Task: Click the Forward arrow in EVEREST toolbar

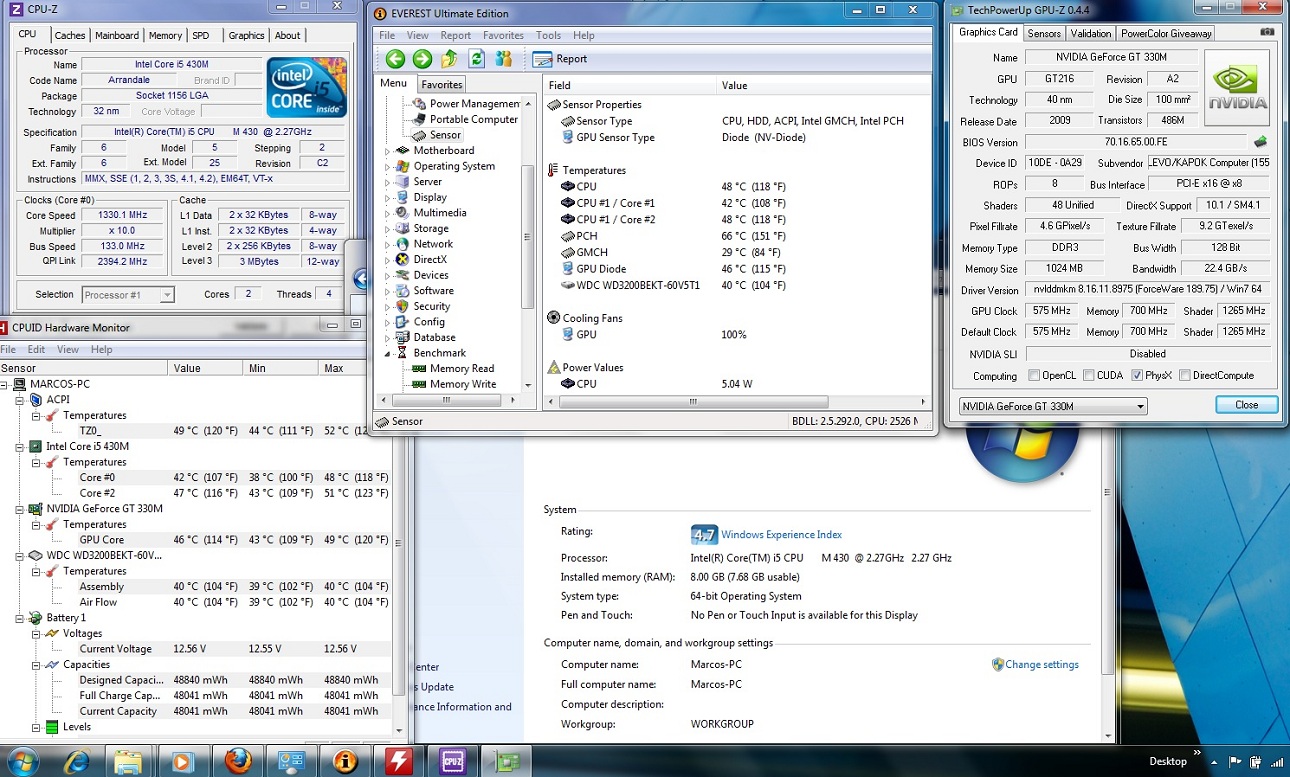Action: point(422,59)
